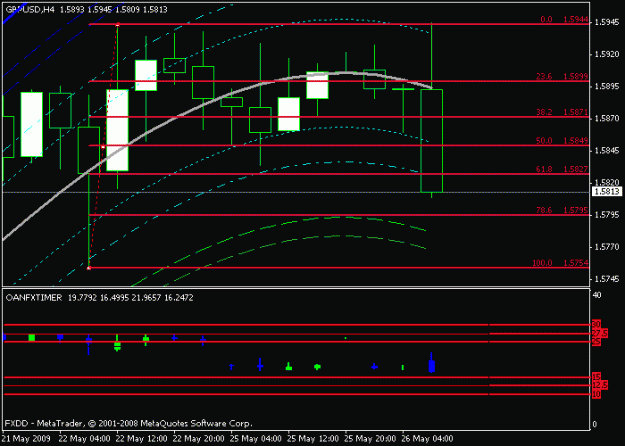Click the red 25 level label
The height and width of the screenshot is (446, 625).
pos(596,342)
